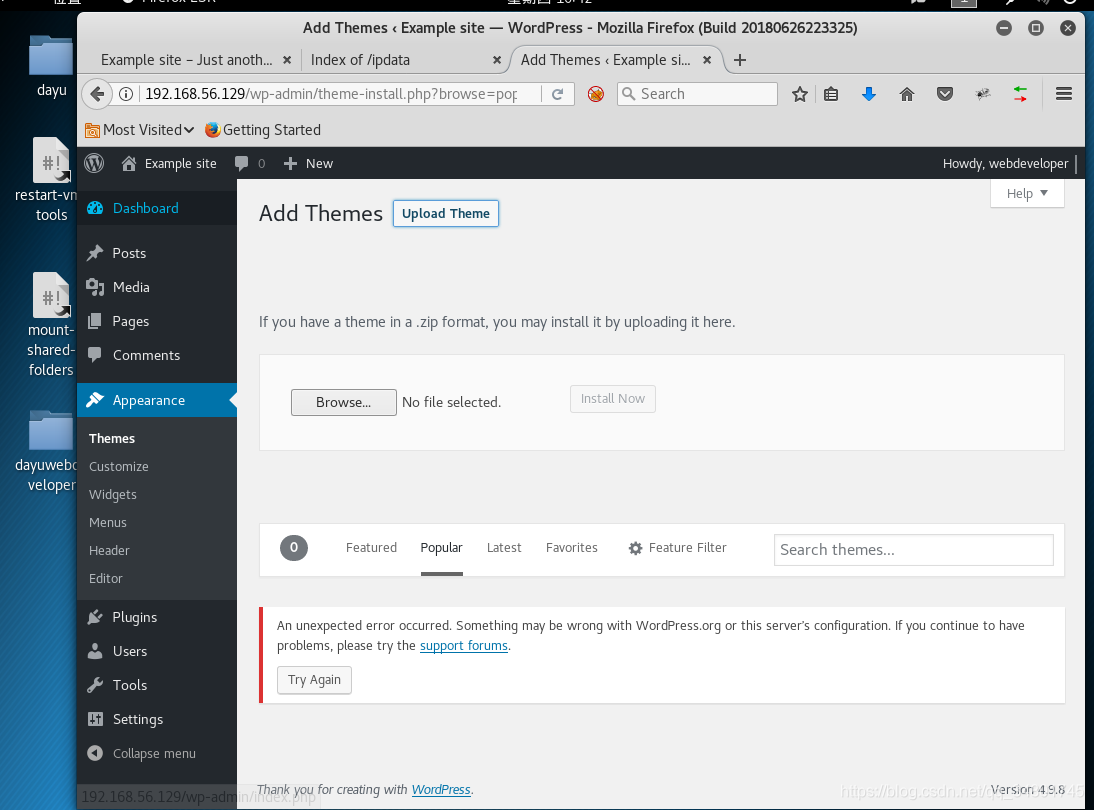This screenshot has height=810, width=1094.
Task: Open Firefox hamburger menu
Action: point(1063,93)
